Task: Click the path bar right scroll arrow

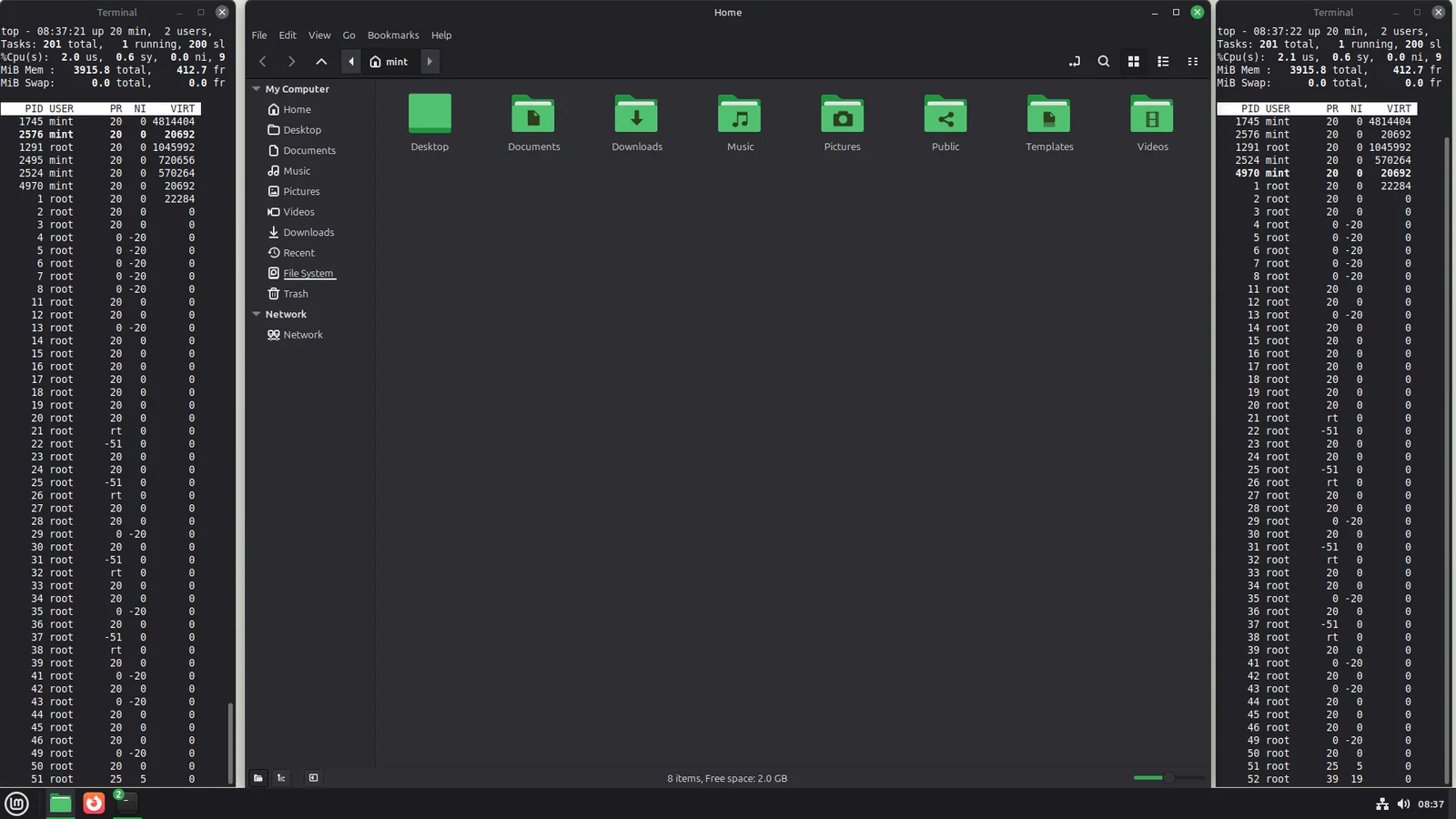Action: point(430,62)
